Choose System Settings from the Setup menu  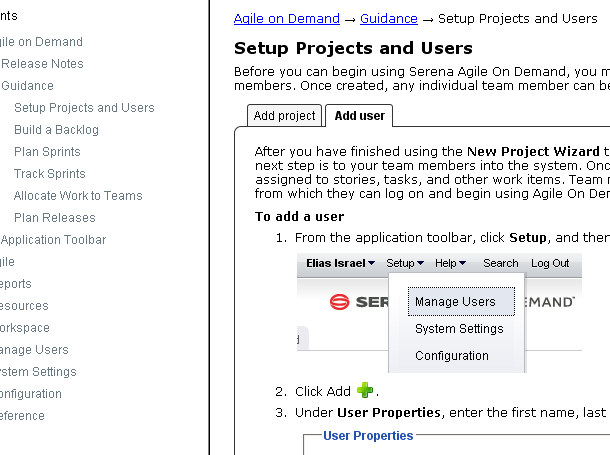[459, 329]
